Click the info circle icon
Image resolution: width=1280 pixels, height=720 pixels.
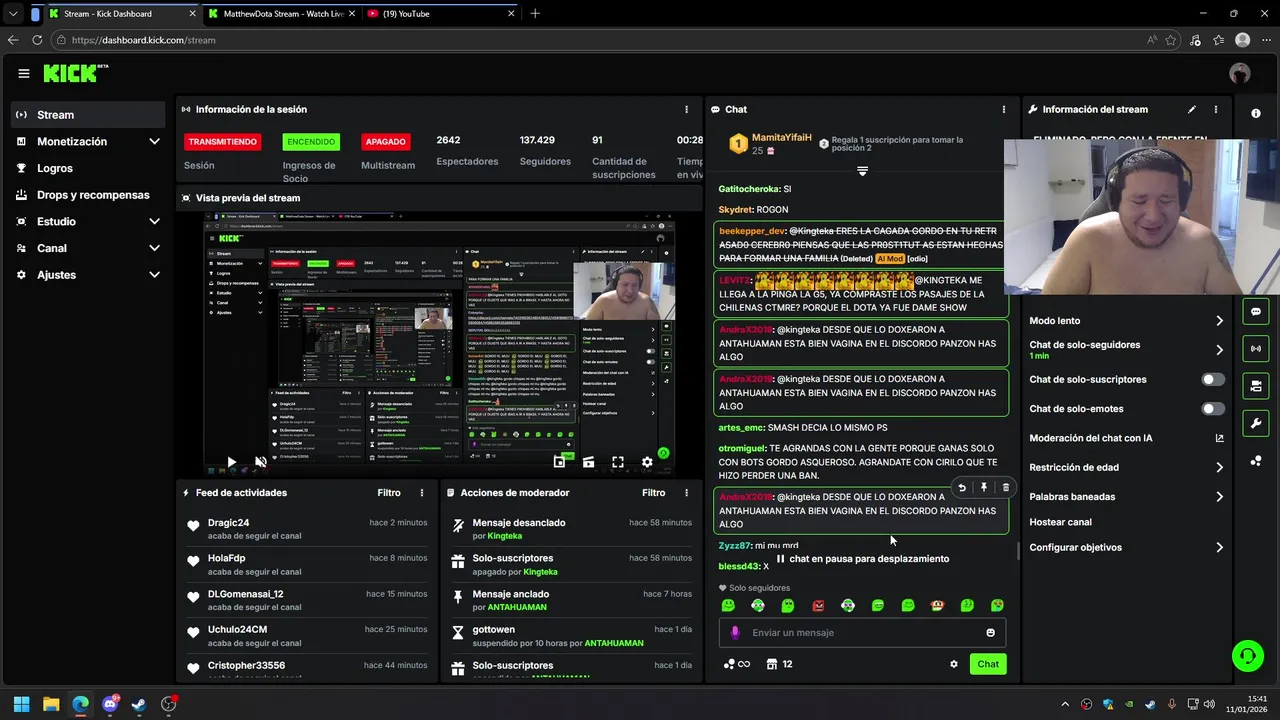coord(1256,113)
